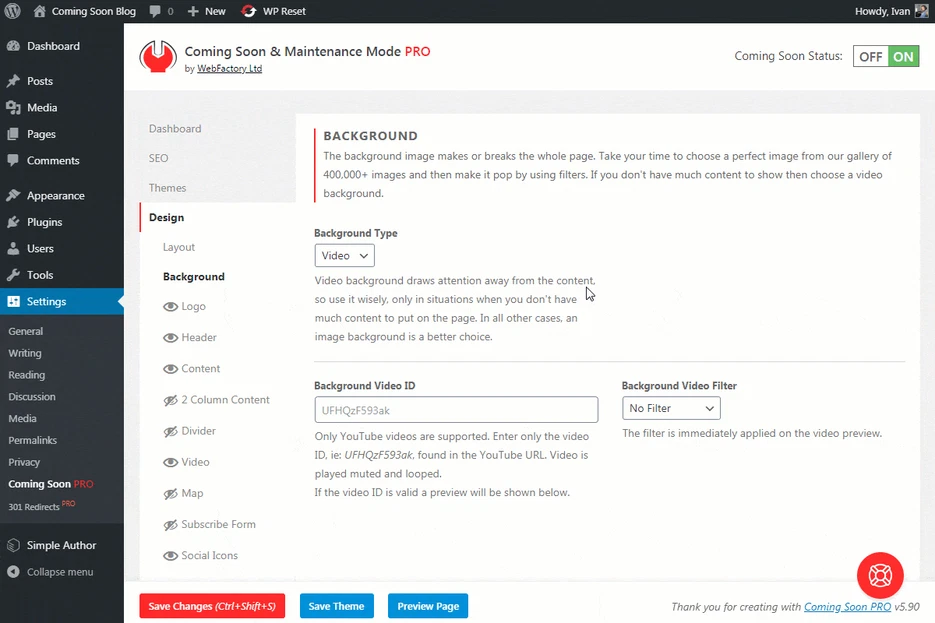Switch Coming Soon Status to OFF

pyautogui.click(x=871, y=57)
